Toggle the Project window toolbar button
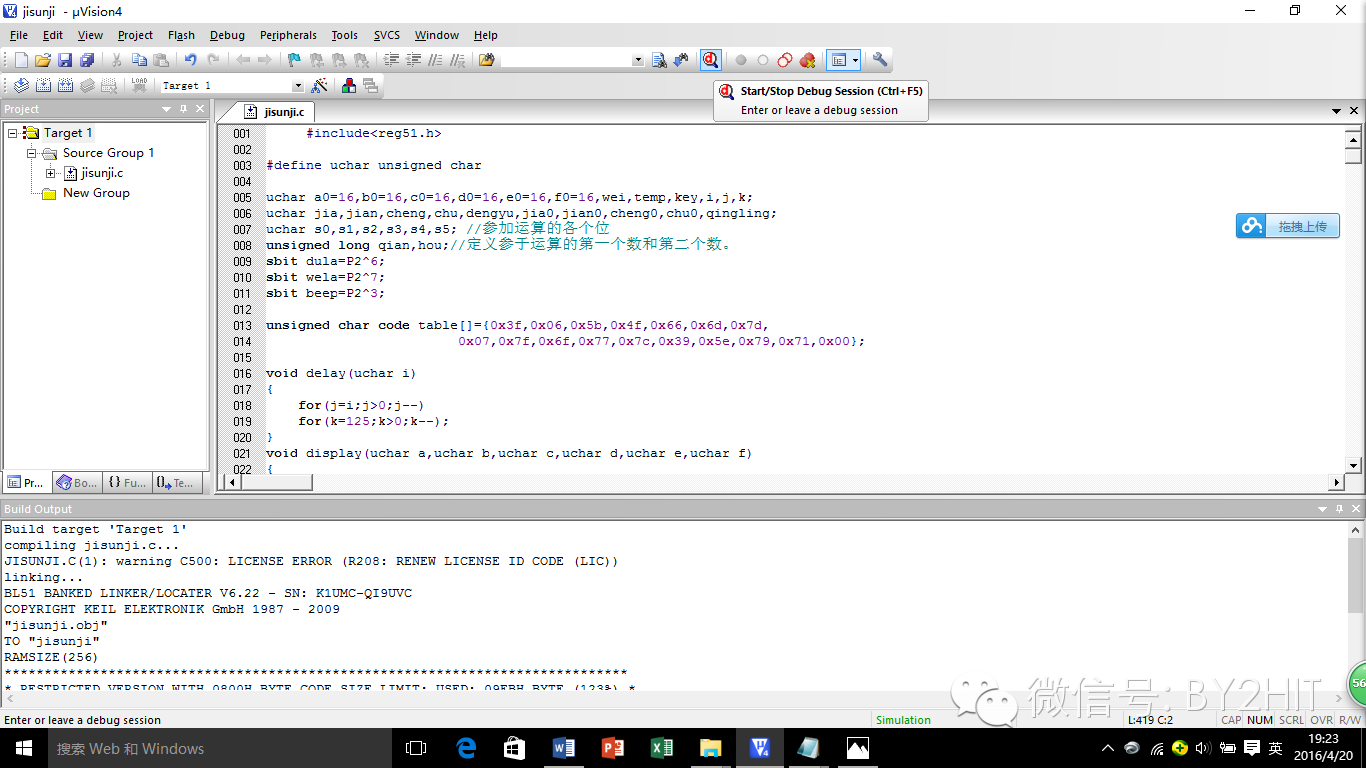The image size is (1366, 768). (839, 60)
